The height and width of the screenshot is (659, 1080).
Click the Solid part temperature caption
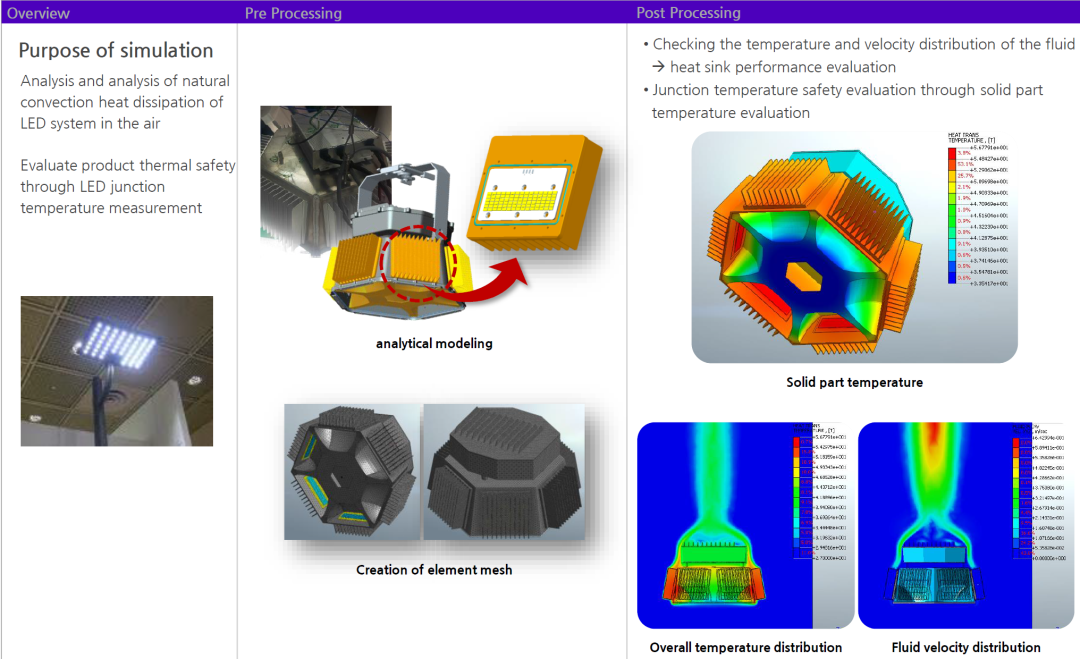(x=854, y=382)
